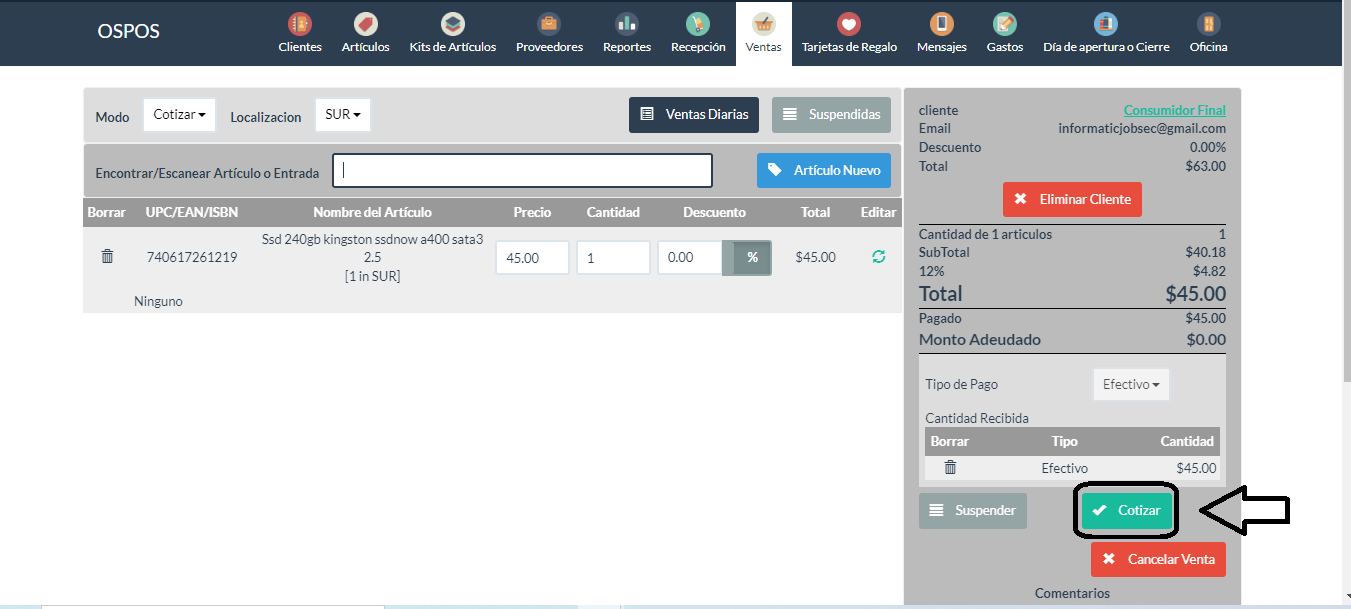The width and height of the screenshot is (1351, 609).
Task: Click the green Cotizar button
Action: 1126,510
